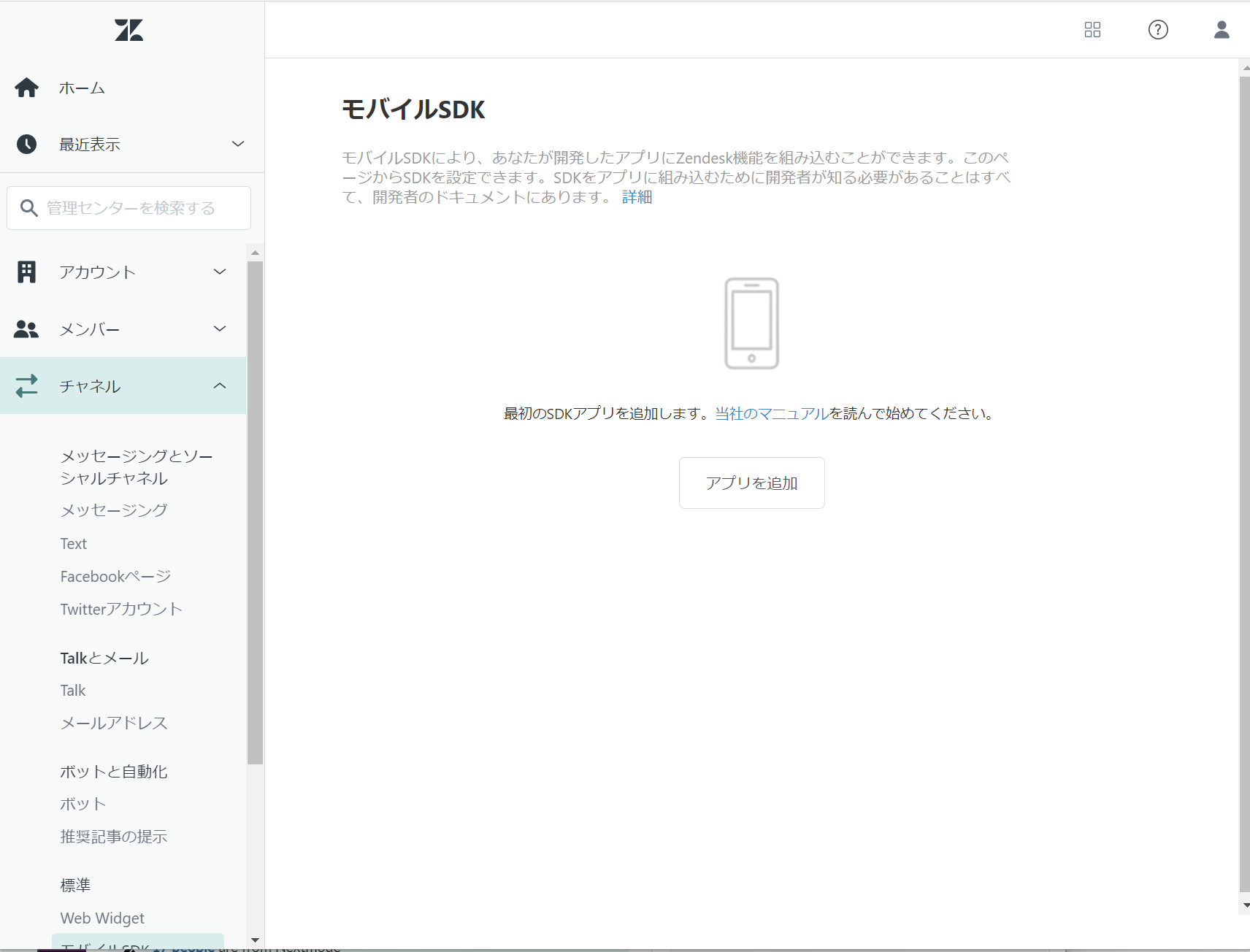
Task: Select the アカウント account icon
Action: tap(26, 272)
